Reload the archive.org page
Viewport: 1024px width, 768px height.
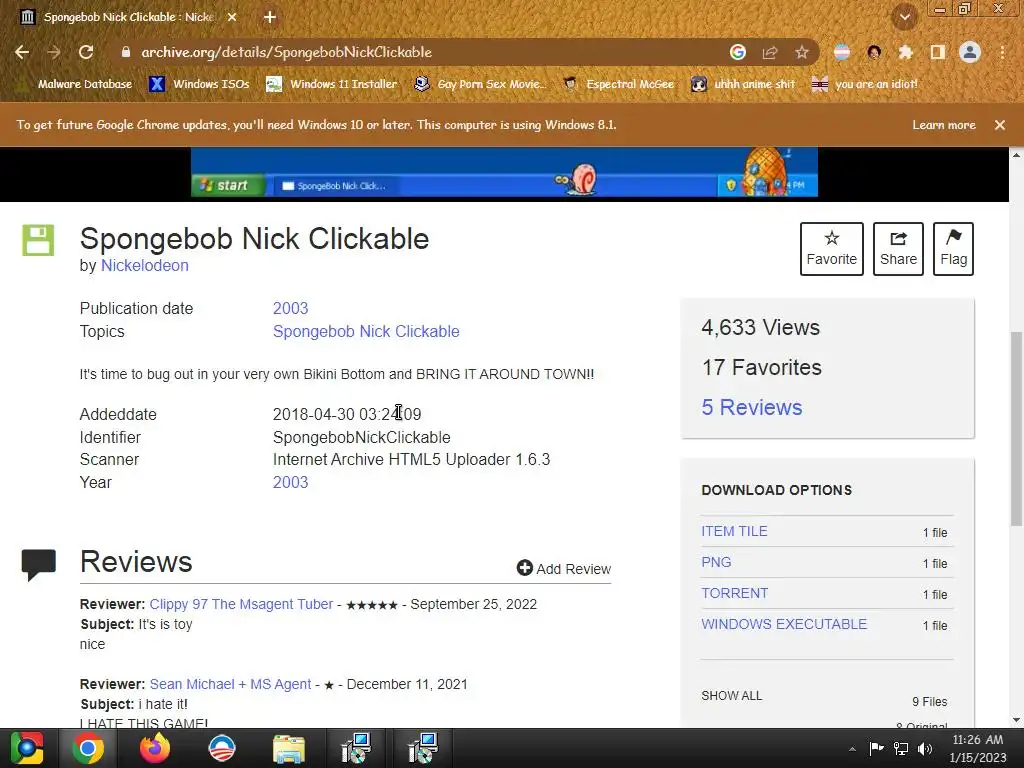pyautogui.click(x=86, y=52)
